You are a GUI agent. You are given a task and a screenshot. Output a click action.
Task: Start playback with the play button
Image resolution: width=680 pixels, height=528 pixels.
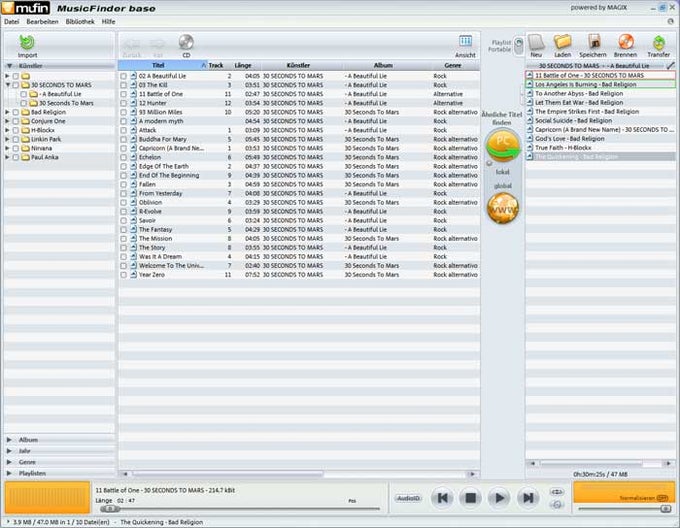(x=499, y=498)
